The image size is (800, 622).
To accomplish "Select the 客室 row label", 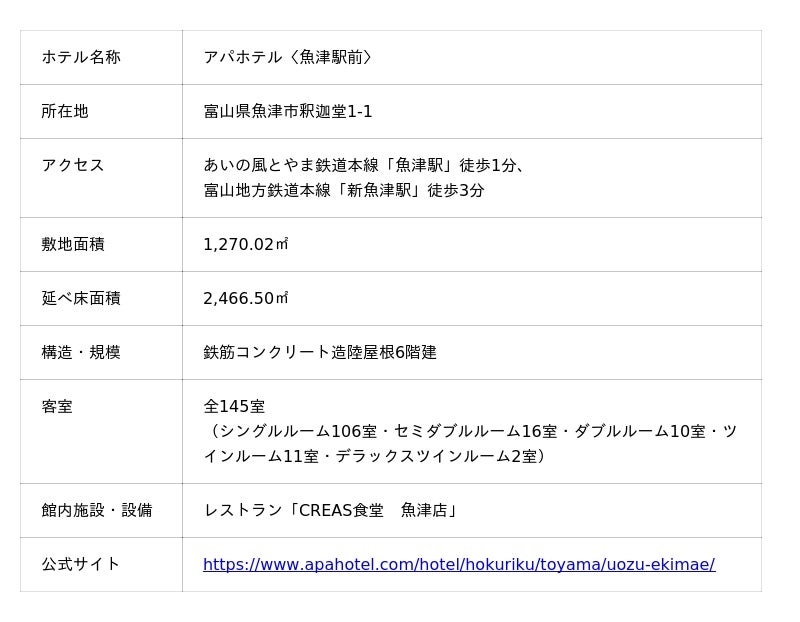I will coord(57,406).
